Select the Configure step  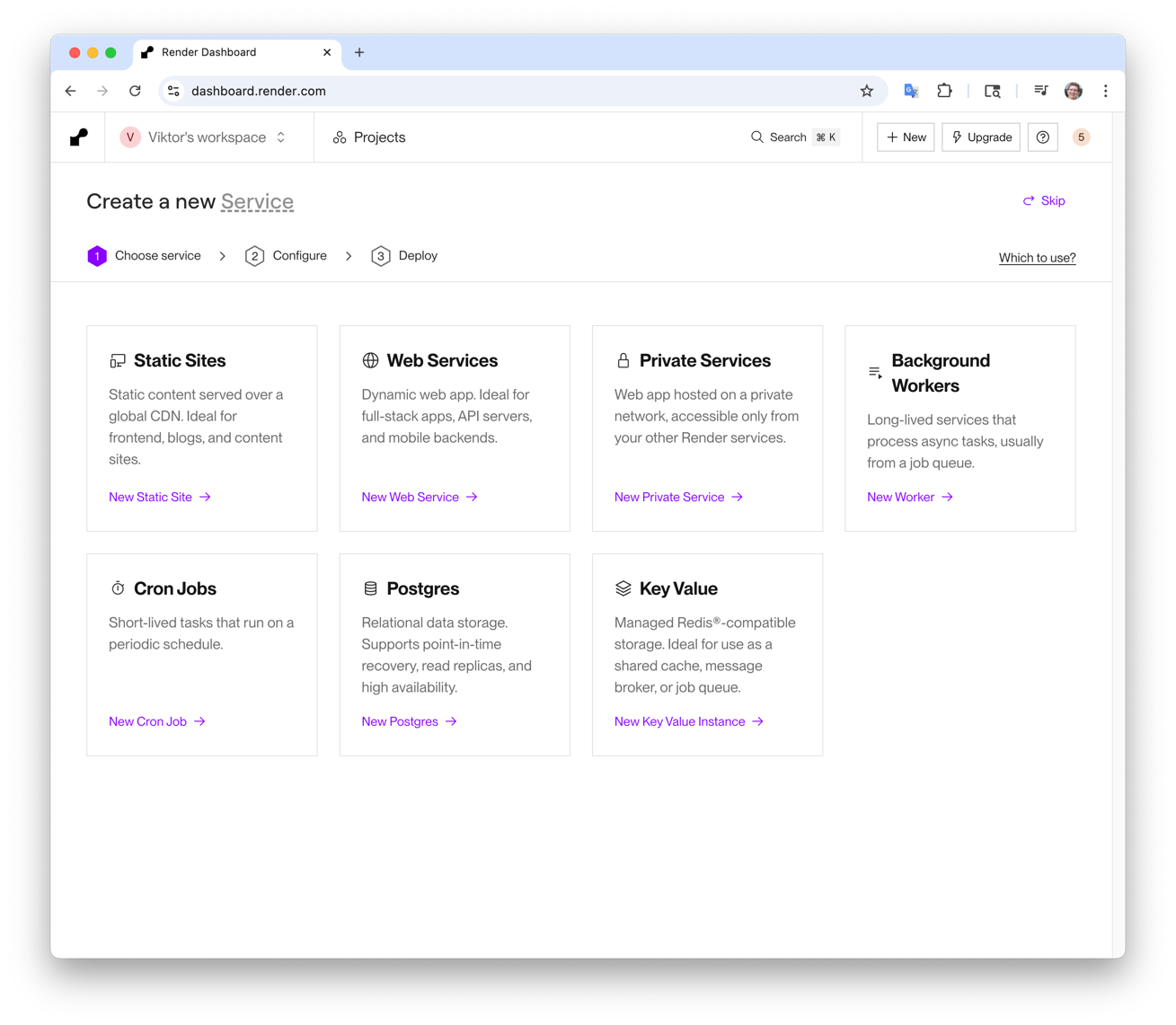coord(287,256)
